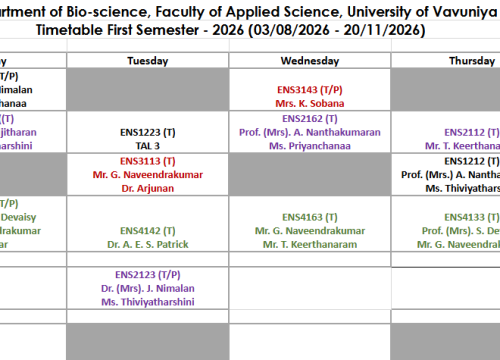Image resolution: width=500 pixels, height=360 pixels.
Task: Select the ENS4163 (T) Wednesday cell
Action: [310, 224]
